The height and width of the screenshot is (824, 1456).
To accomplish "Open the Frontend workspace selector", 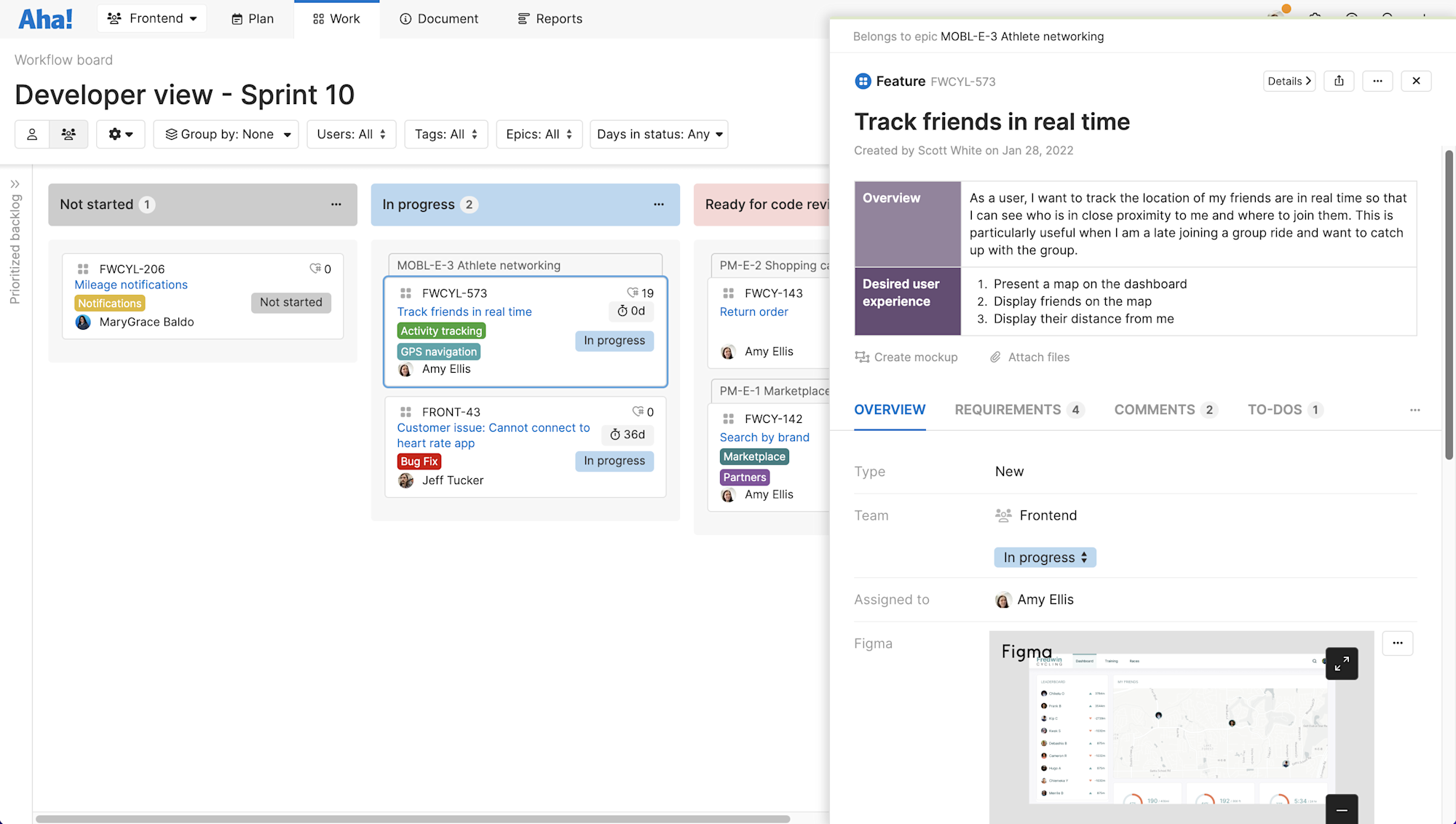I will 151,18.
